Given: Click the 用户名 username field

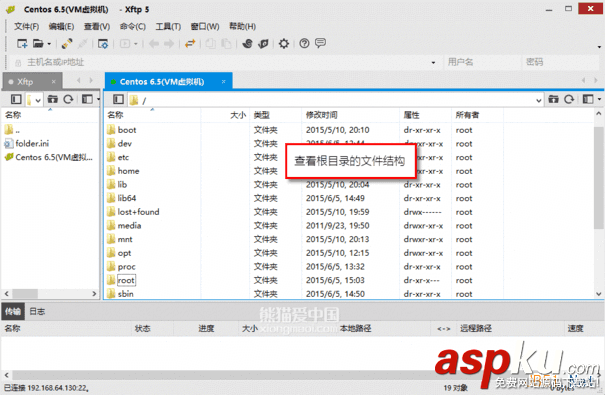Looking at the screenshot, I should point(482,62).
